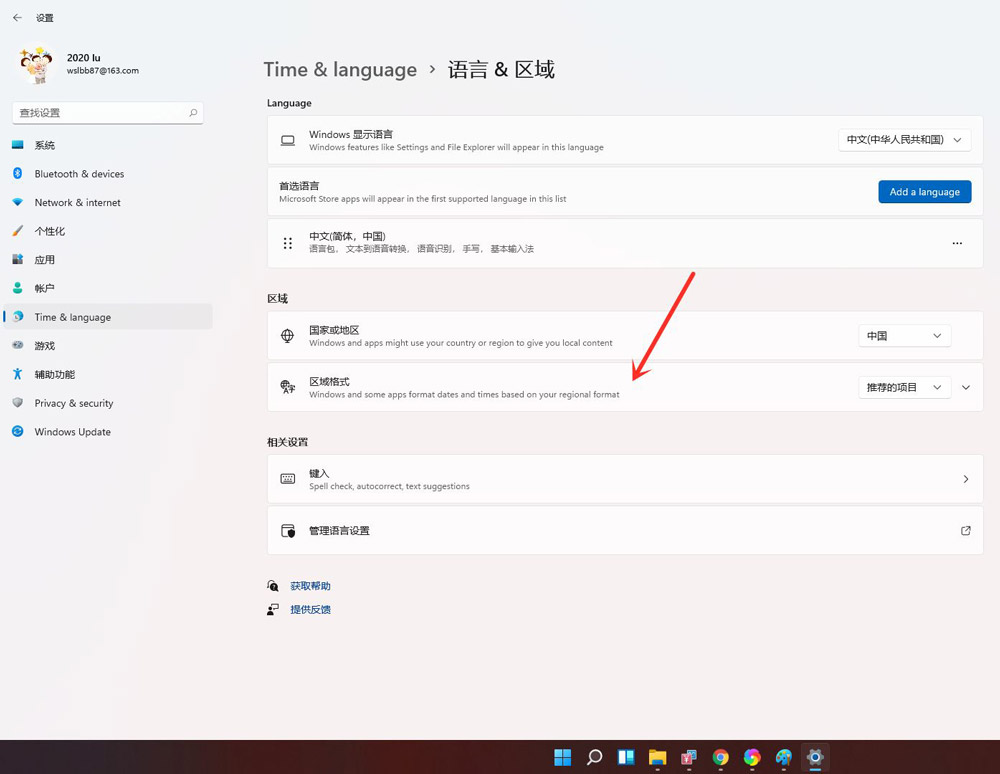Open the 推荐的项目 dropdown for 区域格式
This screenshot has width=1000, height=774.
[x=904, y=387]
